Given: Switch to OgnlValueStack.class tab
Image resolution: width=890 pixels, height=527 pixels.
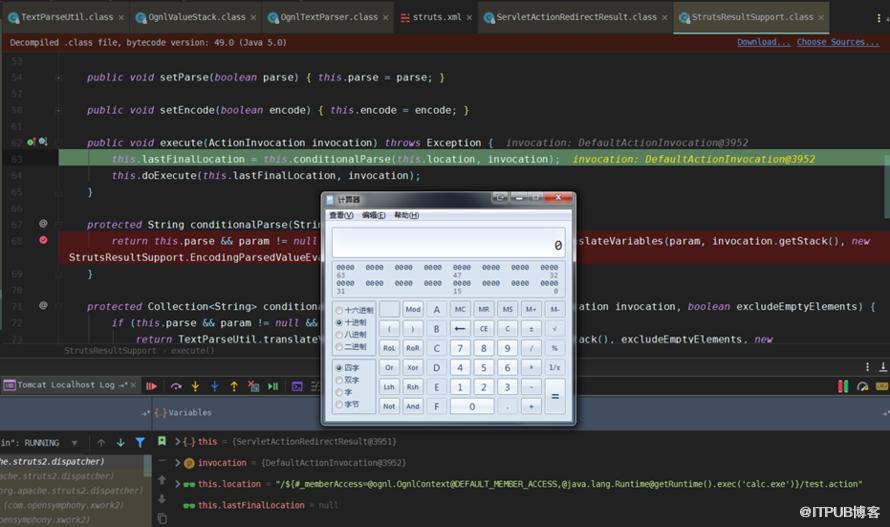Looking at the screenshot, I should 195,17.
